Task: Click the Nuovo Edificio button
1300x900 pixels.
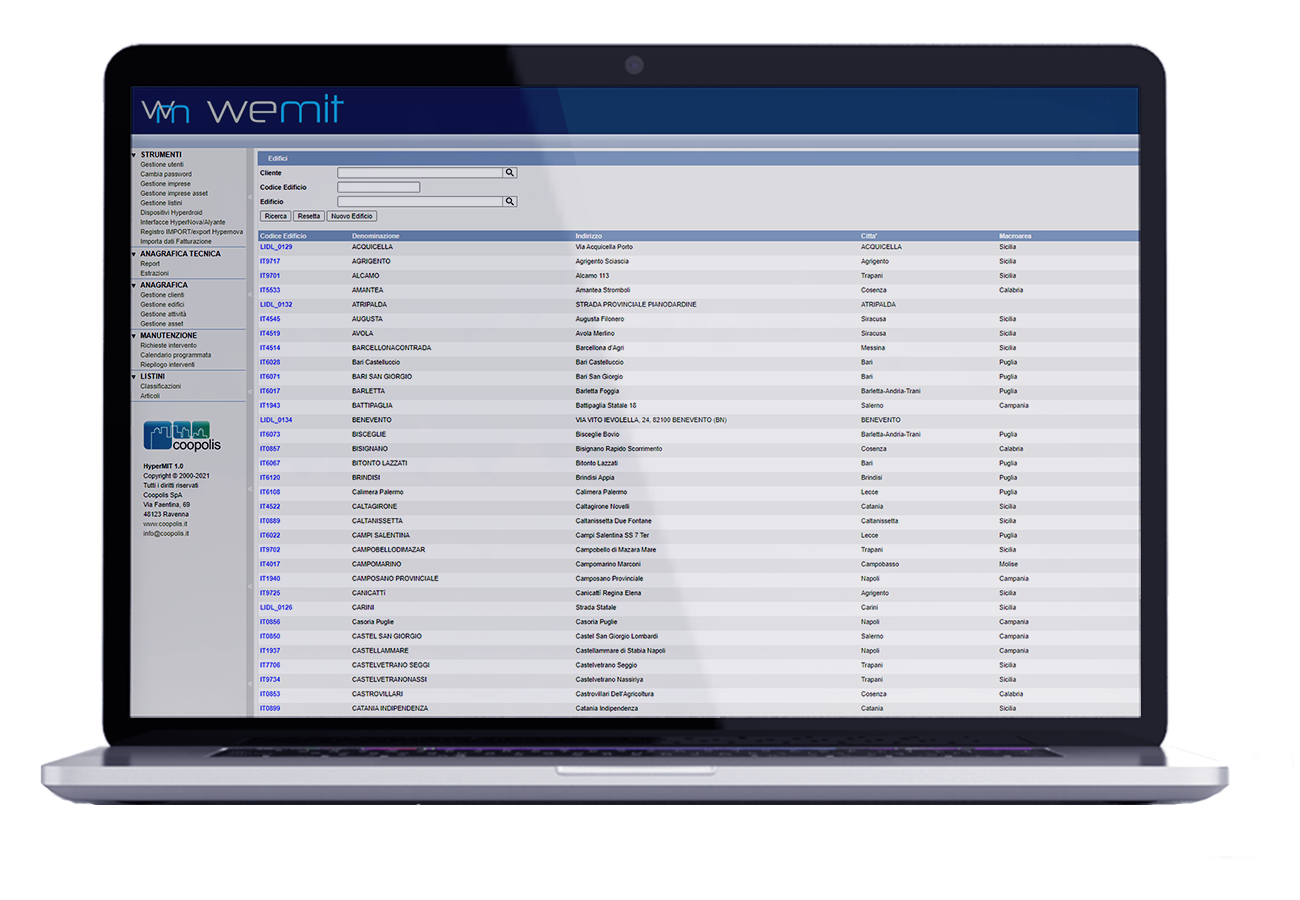Action: pyautogui.click(x=351, y=216)
